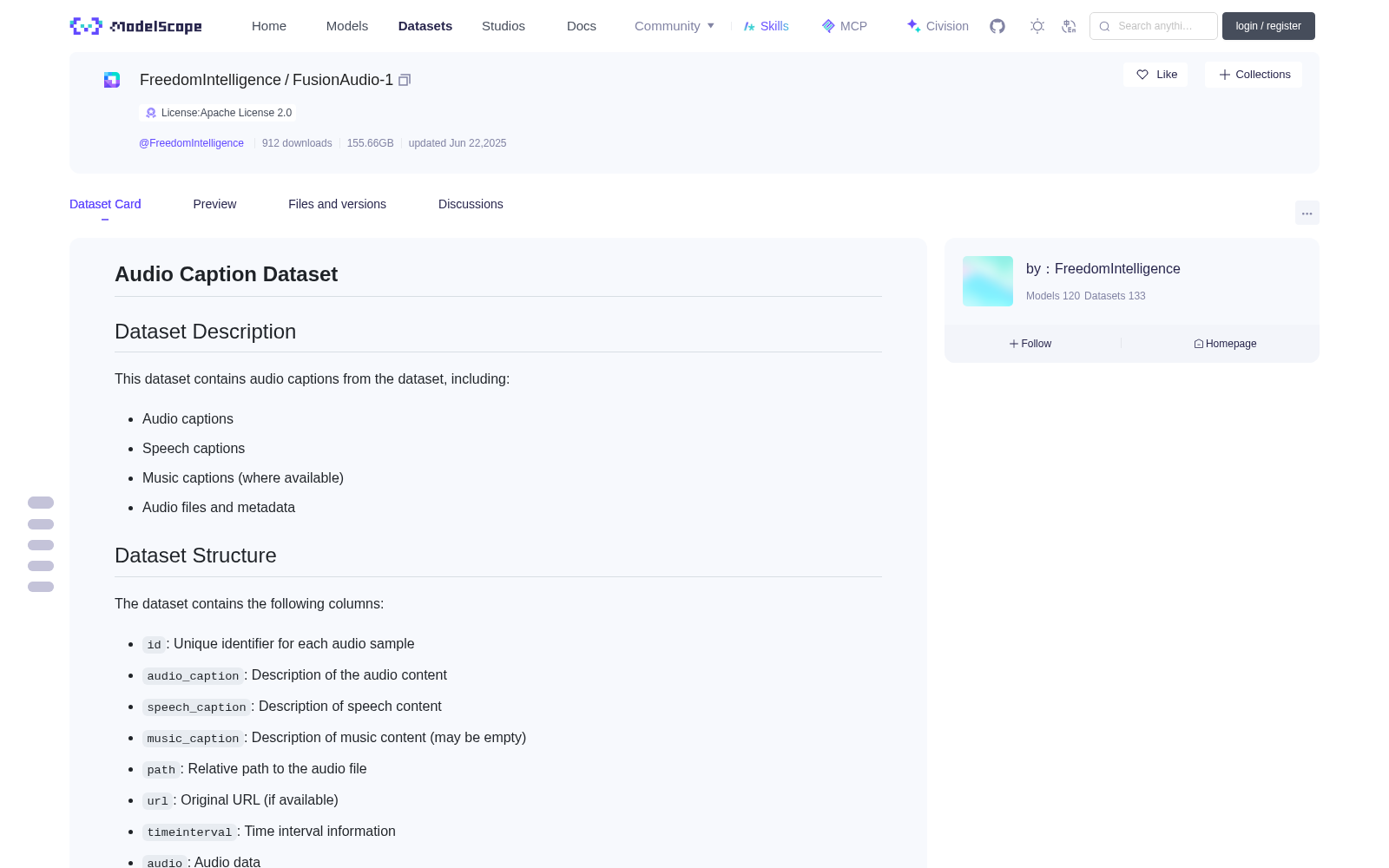1389x868 pixels.
Task: Click the FreedomIntelligence / FusionAudio-1 title
Action: pyautogui.click(x=267, y=80)
